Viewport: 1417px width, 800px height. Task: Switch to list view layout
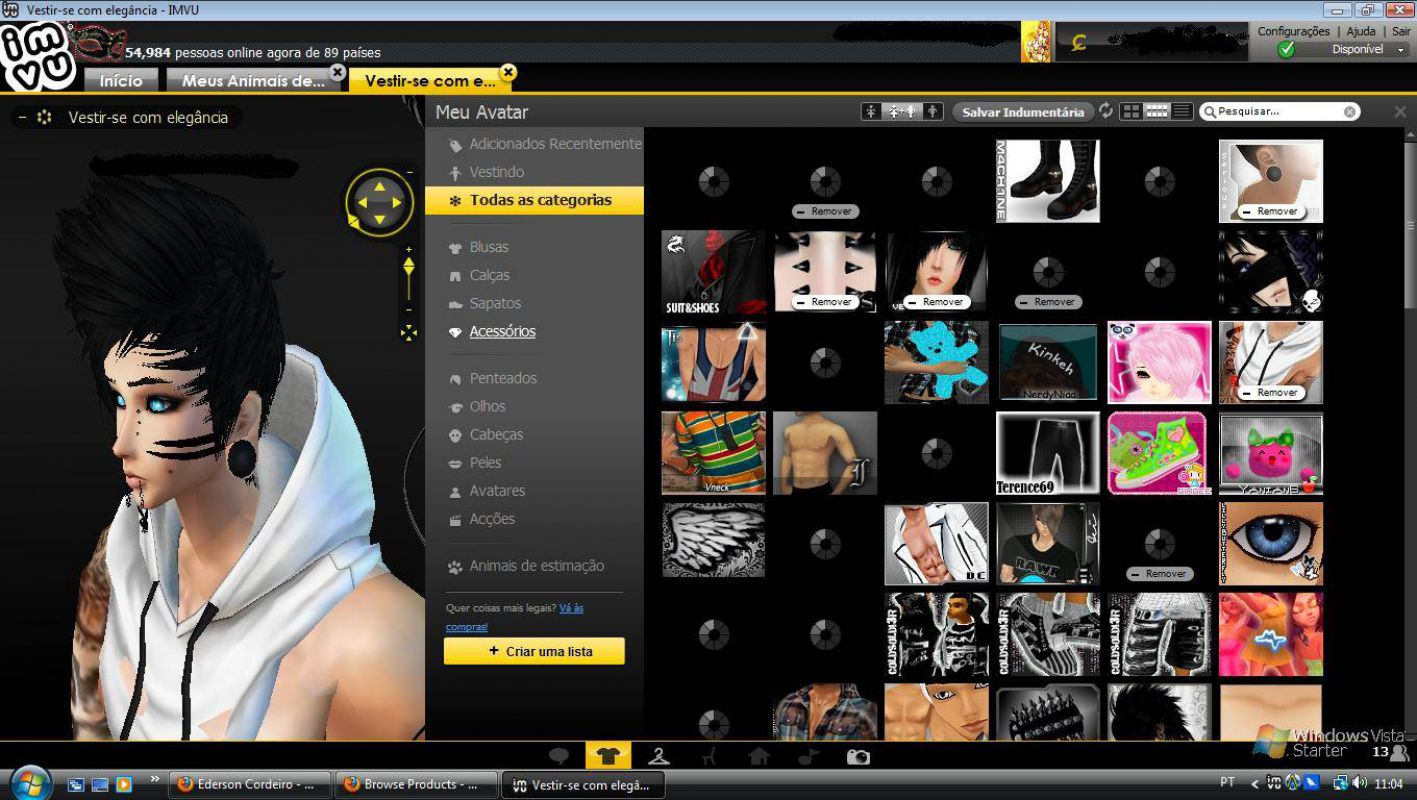(x=1181, y=111)
